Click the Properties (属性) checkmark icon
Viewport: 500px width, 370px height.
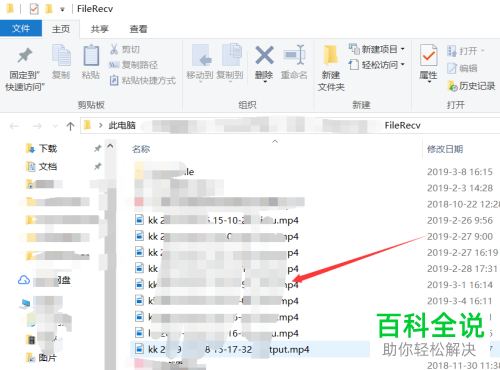[x=428, y=56]
